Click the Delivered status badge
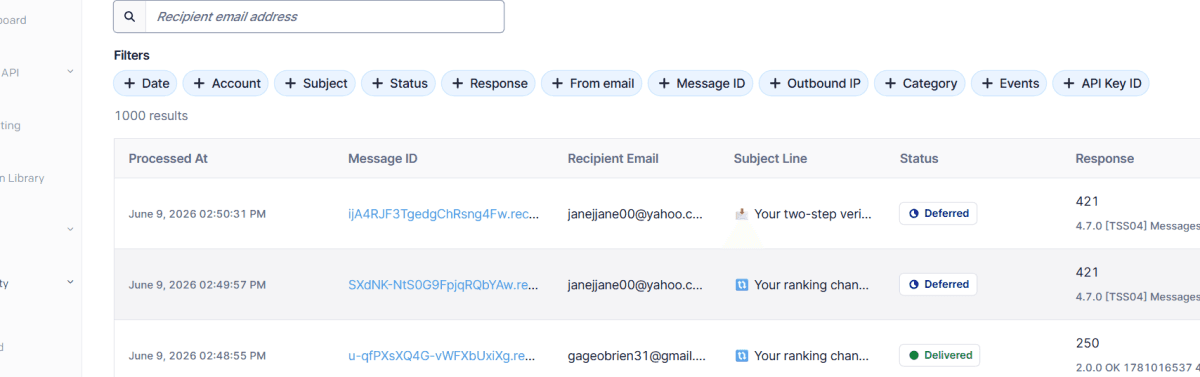 tap(940, 355)
